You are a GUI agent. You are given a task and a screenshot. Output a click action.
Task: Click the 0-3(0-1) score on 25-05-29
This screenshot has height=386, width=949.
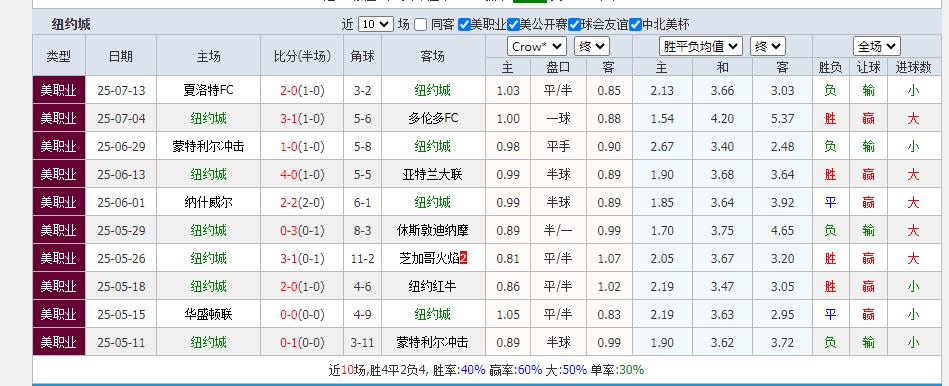click(x=302, y=231)
